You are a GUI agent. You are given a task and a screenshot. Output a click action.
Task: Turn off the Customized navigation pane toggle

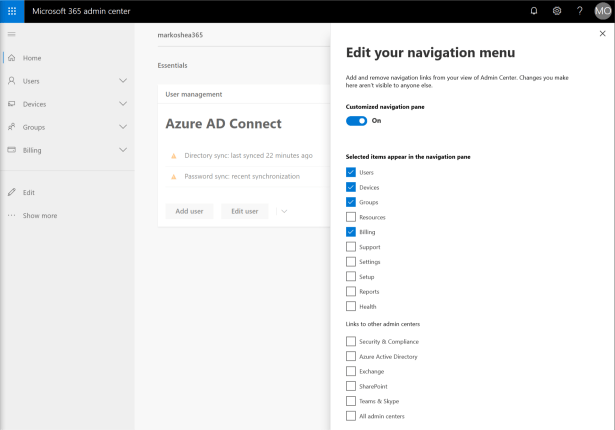point(356,120)
